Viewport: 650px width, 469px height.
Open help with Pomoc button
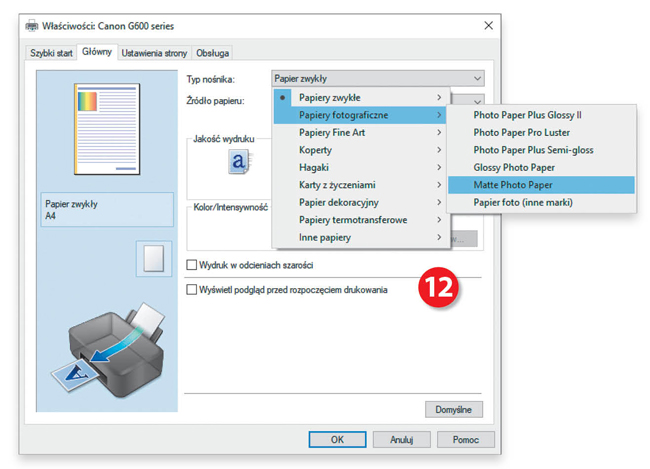pos(466,440)
